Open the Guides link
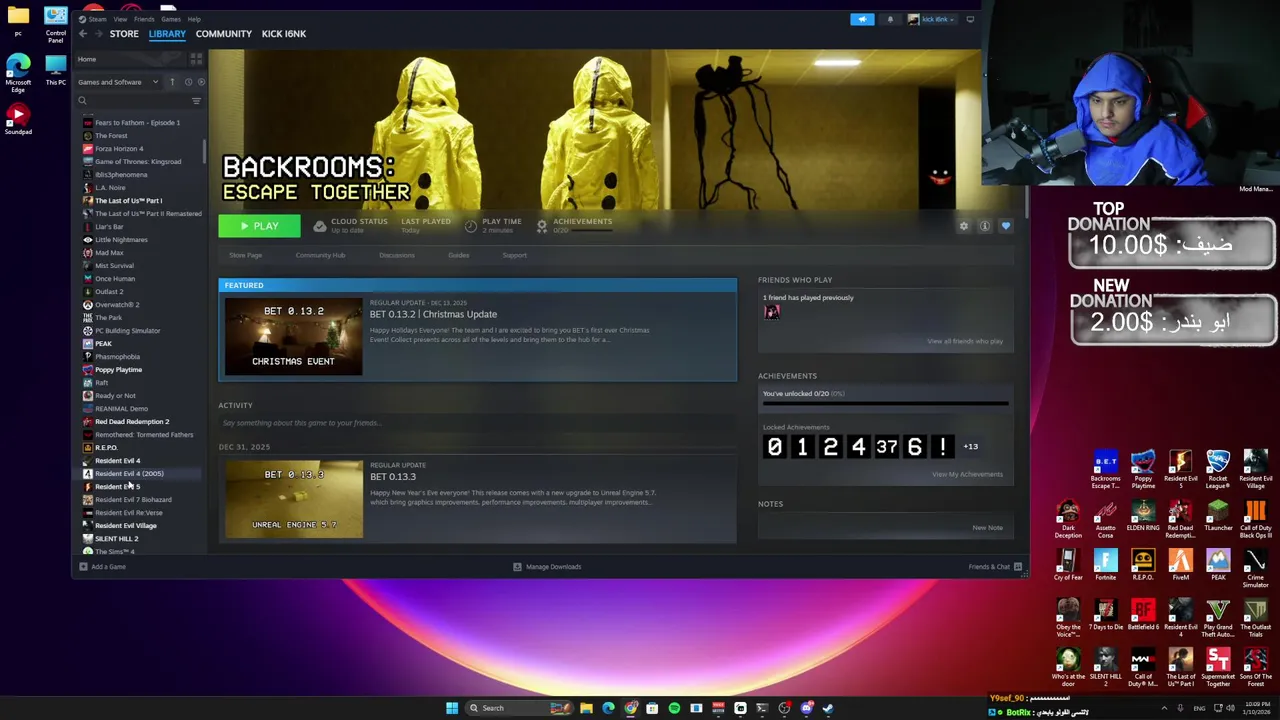 pos(459,255)
